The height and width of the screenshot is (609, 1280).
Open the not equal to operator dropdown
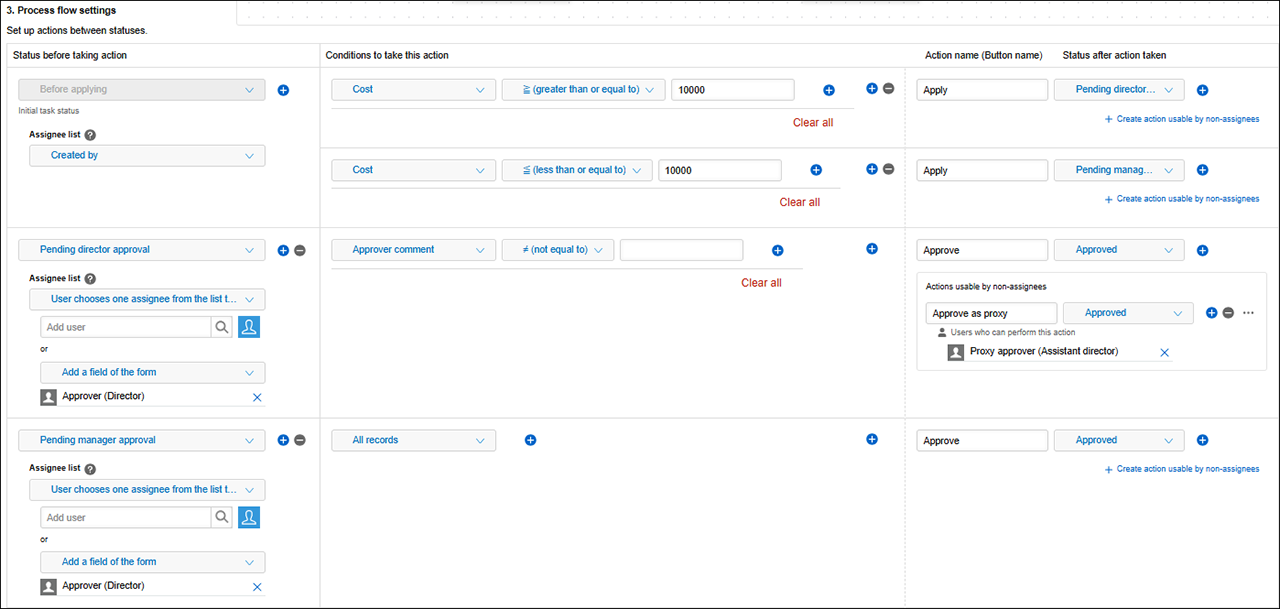(x=557, y=249)
